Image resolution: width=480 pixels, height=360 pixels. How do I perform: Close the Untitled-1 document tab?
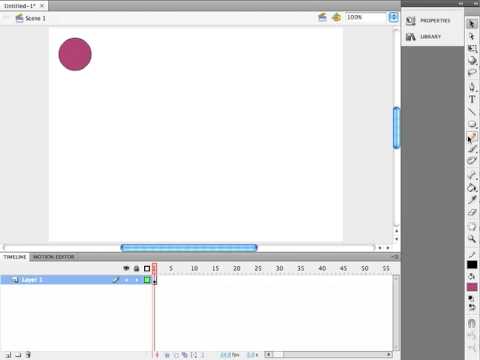(x=42, y=6)
